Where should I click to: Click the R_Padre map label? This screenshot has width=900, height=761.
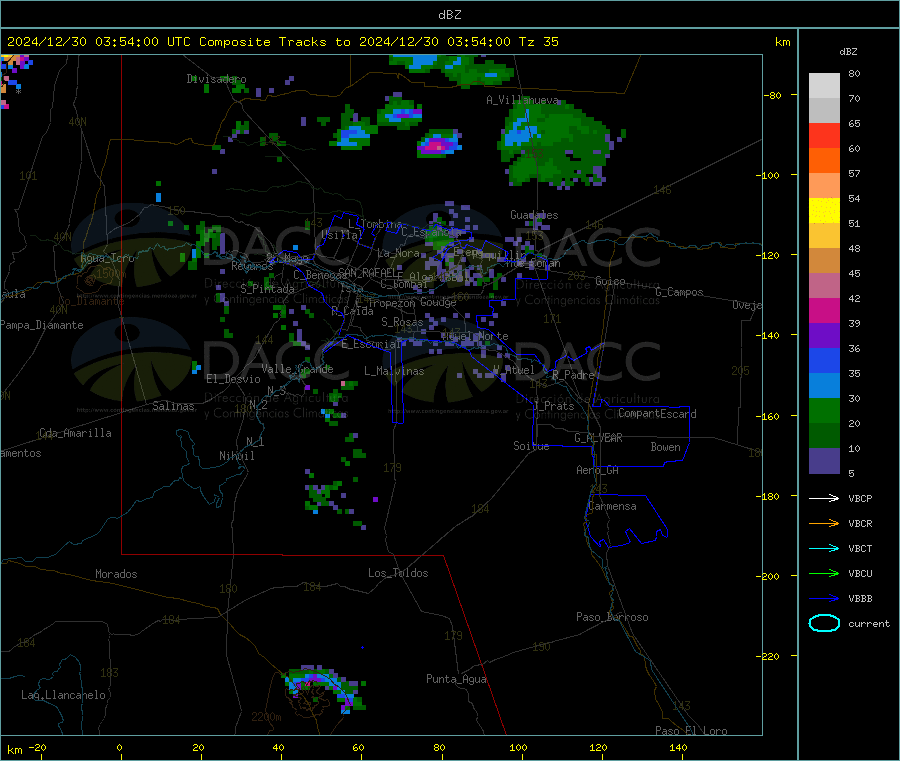click(573, 375)
